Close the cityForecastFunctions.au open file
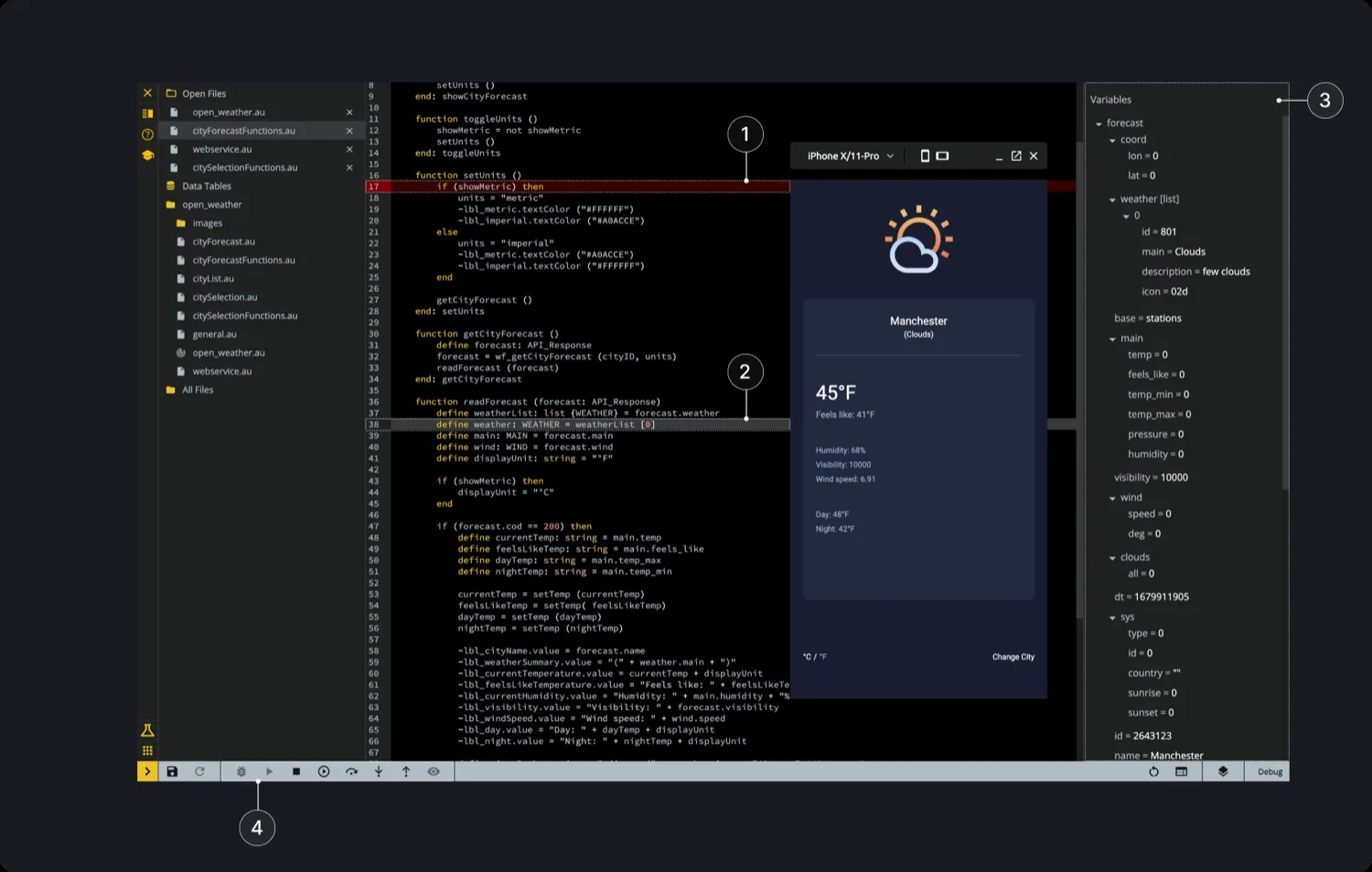Screen dimensions: 1372x872 click(349, 131)
